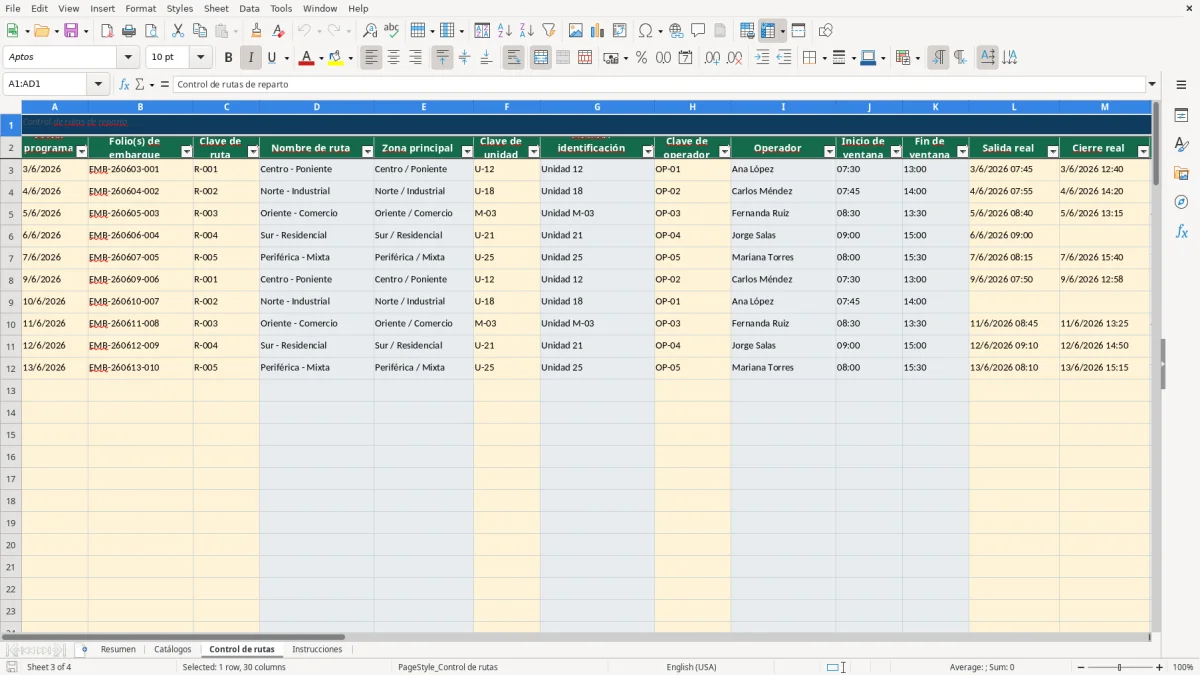This screenshot has width=1200, height=675.
Task: Open the Data menu
Action: click(249, 8)
